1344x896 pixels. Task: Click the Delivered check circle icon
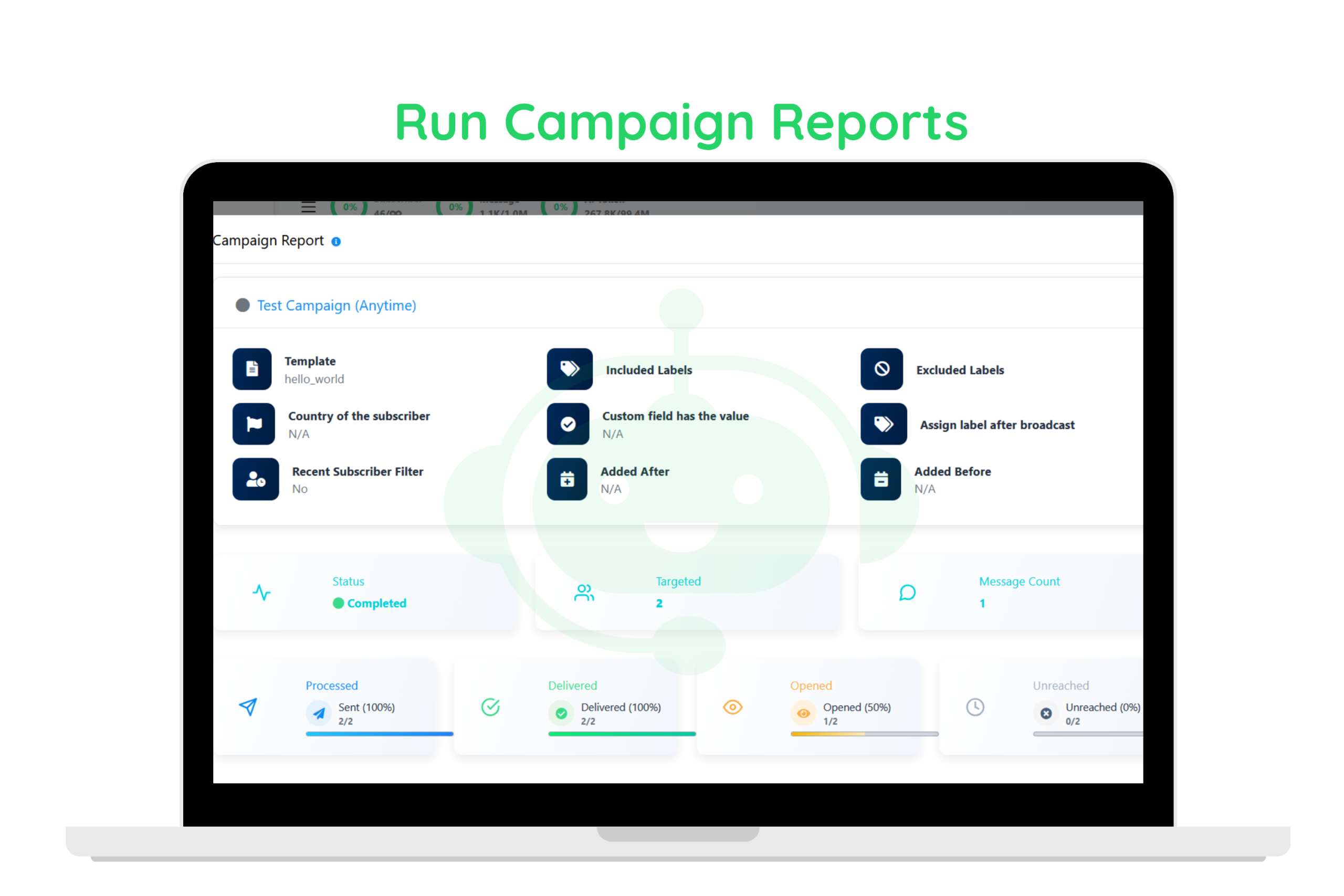[490, 707]
